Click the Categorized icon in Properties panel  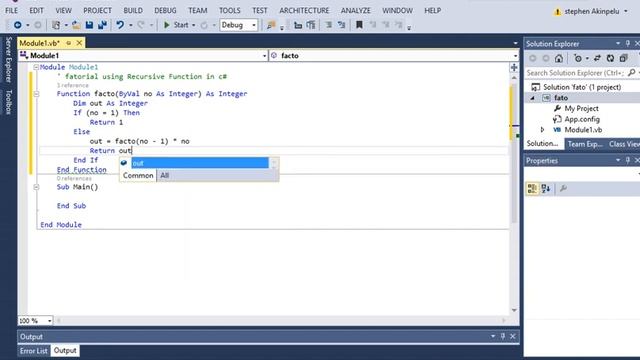(532, 189)
